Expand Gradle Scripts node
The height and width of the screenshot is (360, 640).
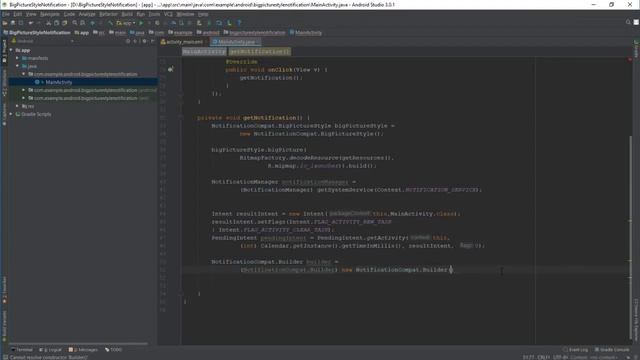pyautogui.click(x=11, y=114)
